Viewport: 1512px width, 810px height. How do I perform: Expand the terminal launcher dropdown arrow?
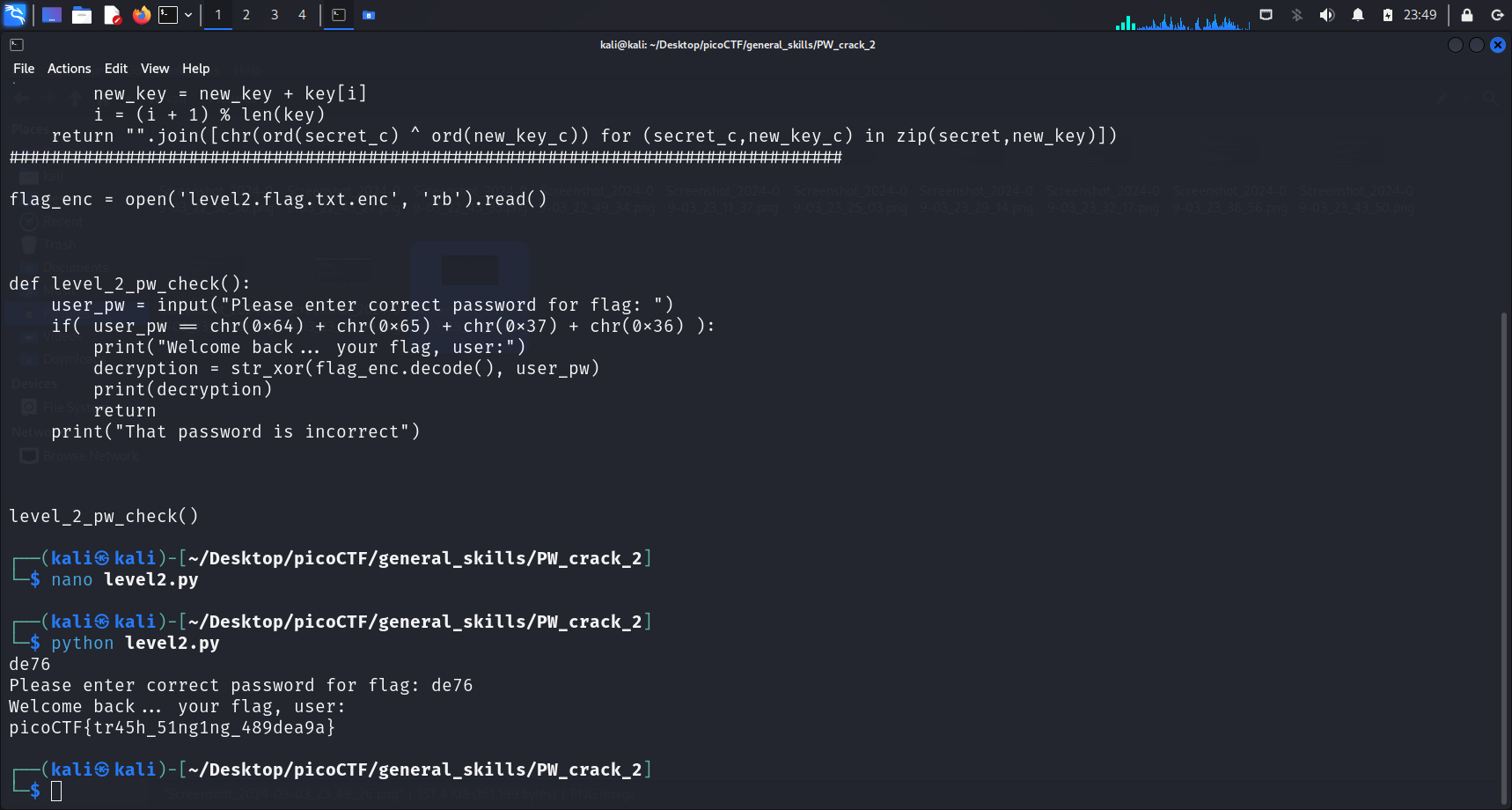pos(188,15)
